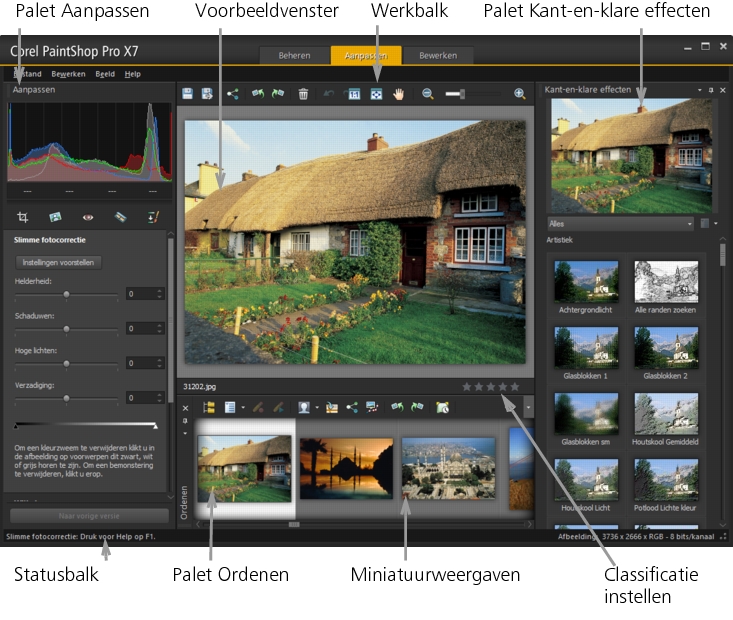Image resolution: width=733 pixels, height=620 pixels.
Task: Open the Bewerken menu in the menu bar
Action: pyautogui.click(x=68, y=74)
